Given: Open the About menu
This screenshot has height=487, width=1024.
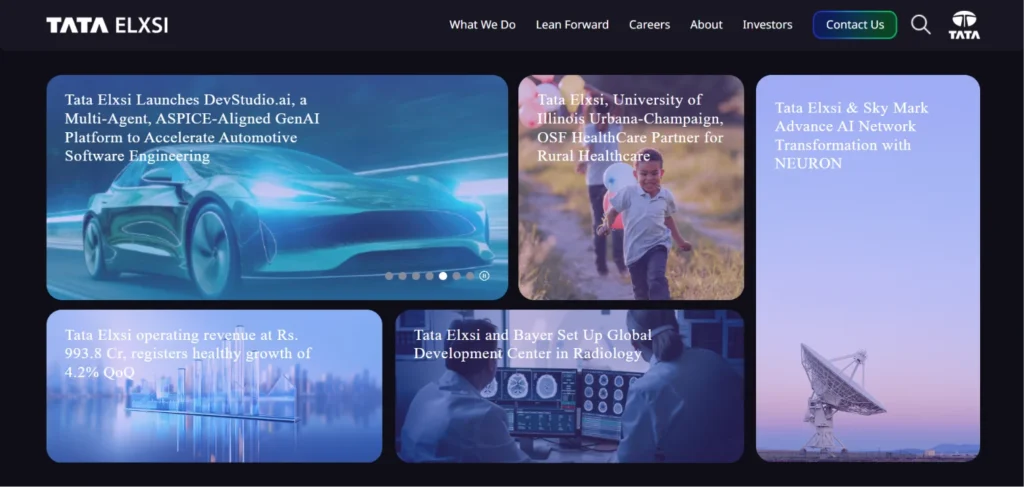Looking at the screenshot, I should tap(706, 25).
